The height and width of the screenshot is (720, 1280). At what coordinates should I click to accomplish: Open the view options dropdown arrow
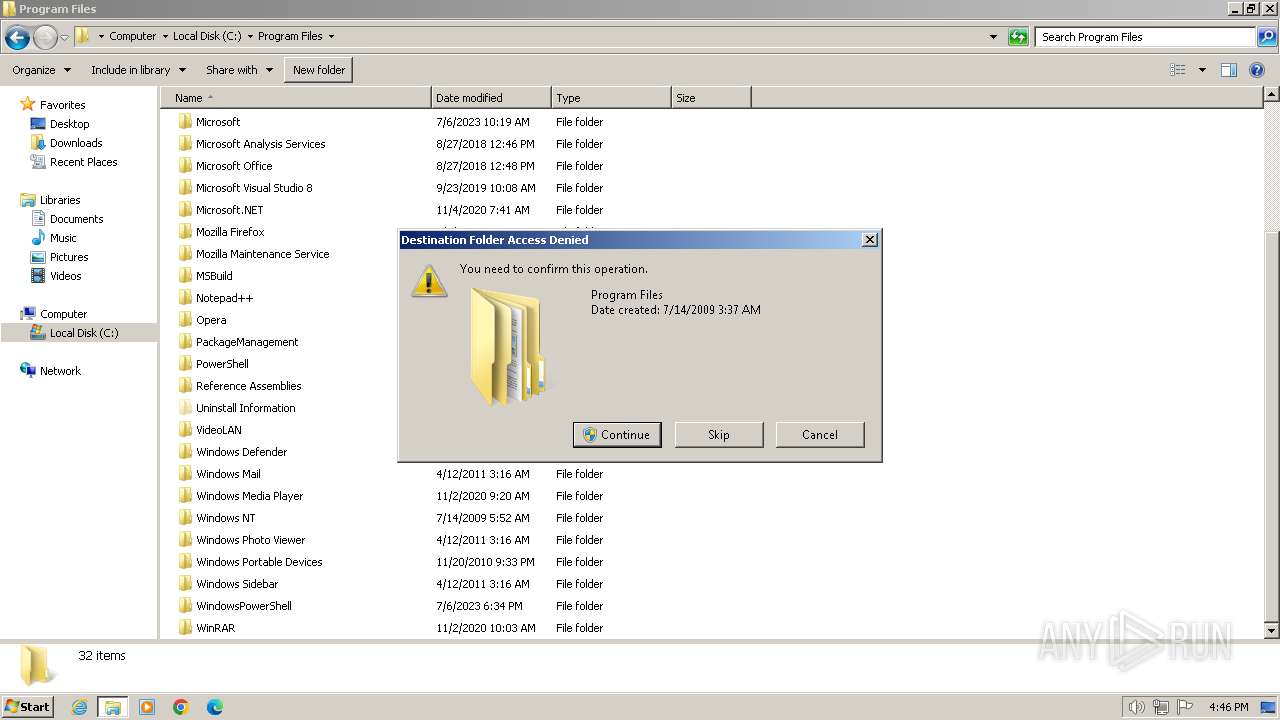point(1202,70)
